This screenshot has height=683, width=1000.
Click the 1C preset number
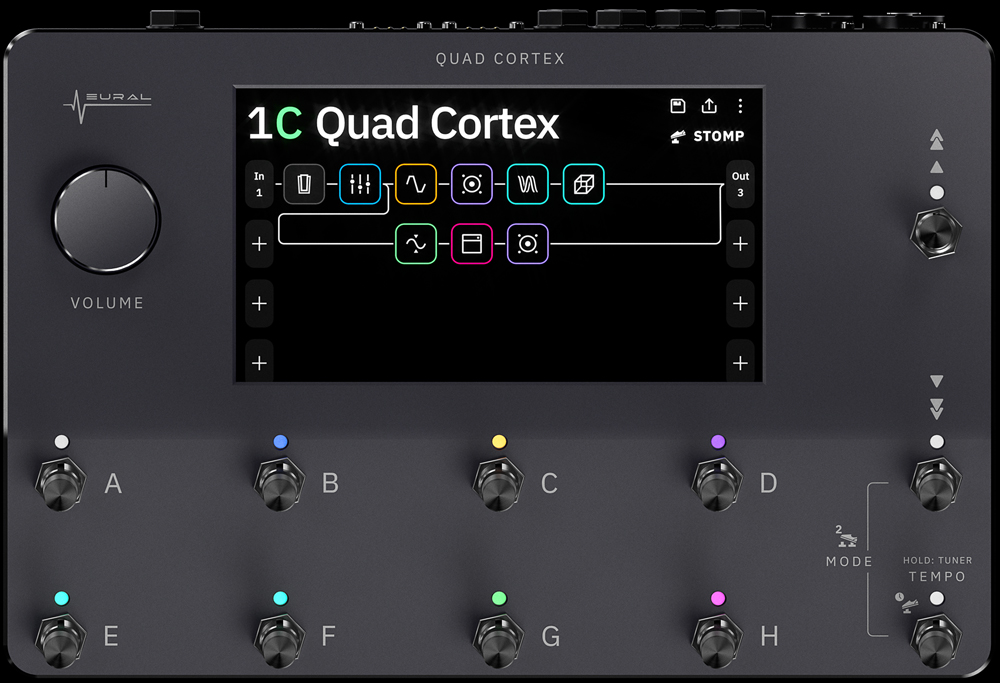(x=275, y=123)
